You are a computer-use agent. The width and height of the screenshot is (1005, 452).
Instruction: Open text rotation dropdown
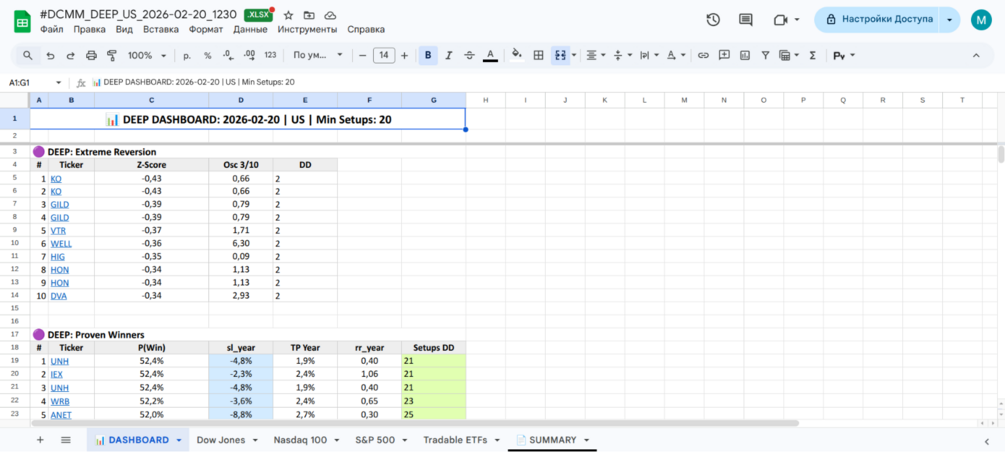[x=676, y=56]
